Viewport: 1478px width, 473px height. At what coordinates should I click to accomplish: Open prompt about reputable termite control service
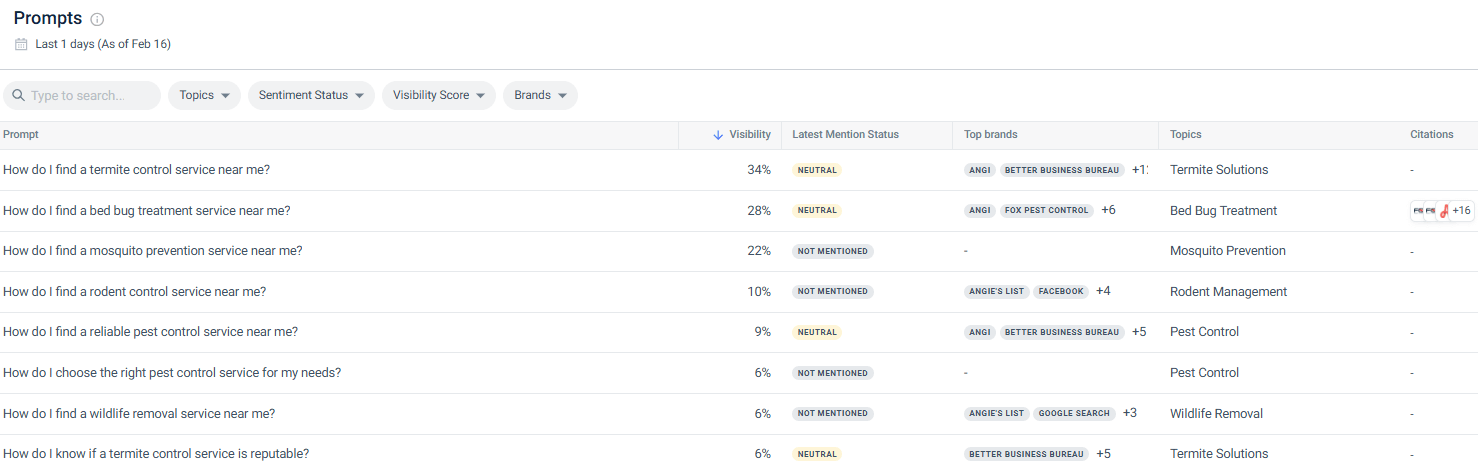pos(156,454)
